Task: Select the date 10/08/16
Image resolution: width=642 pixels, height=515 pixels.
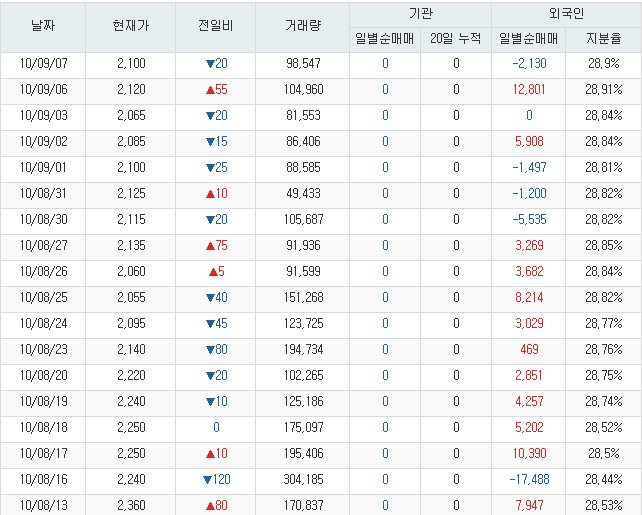Action: point(43,479)
